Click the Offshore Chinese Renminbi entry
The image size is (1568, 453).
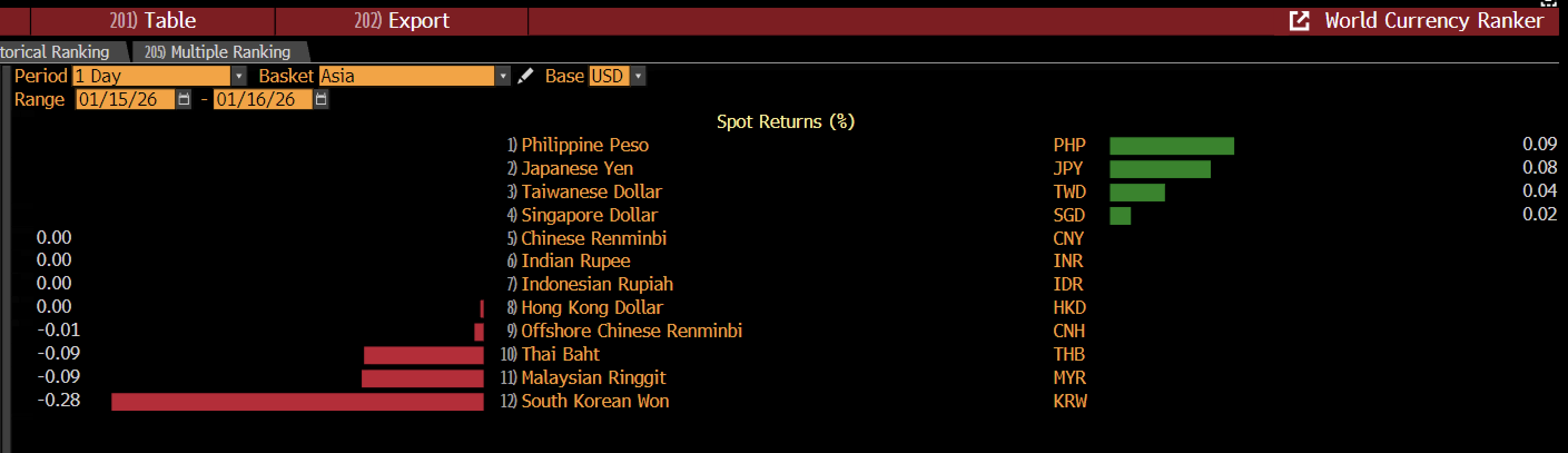631,331
